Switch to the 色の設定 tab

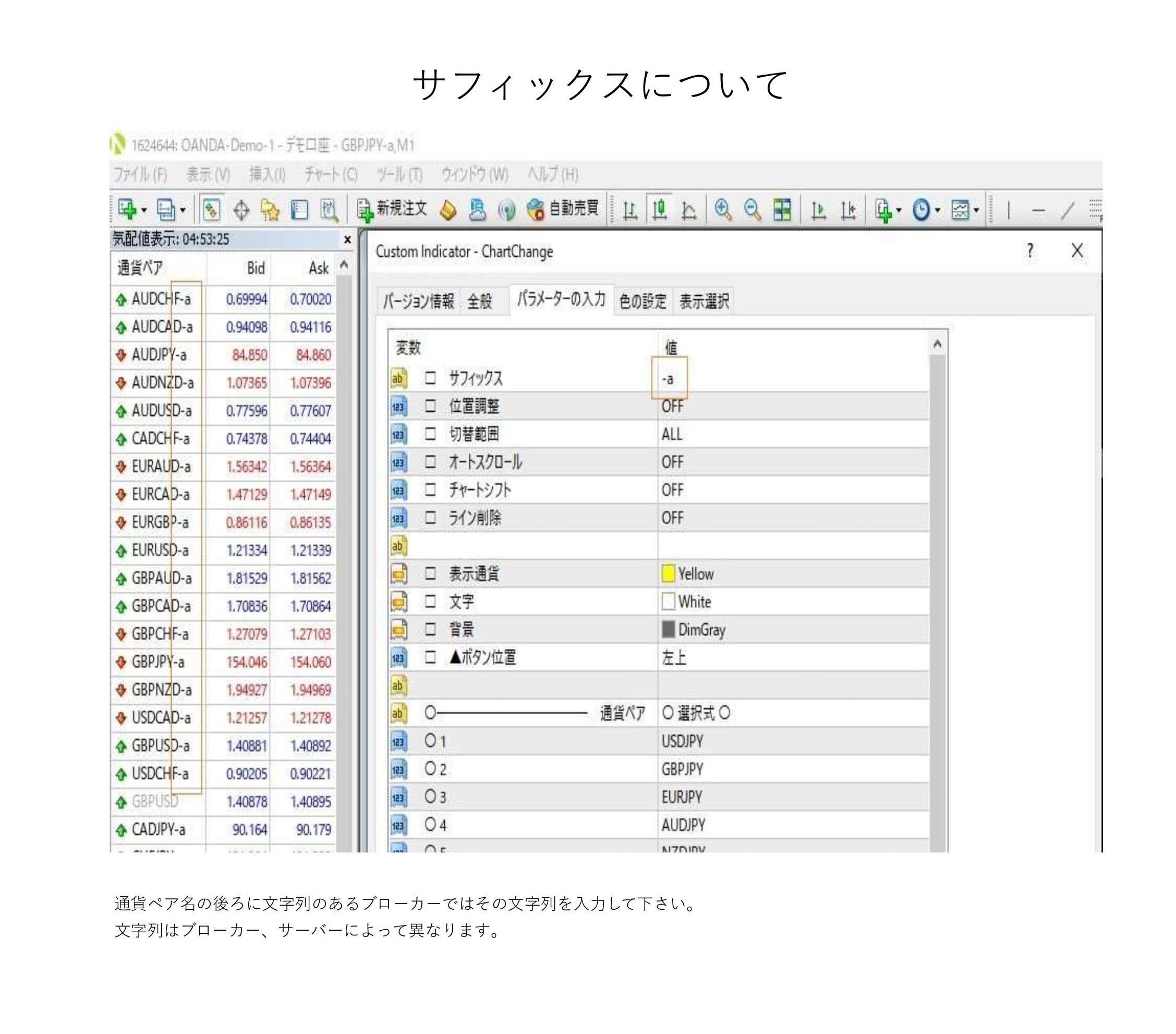pos(642,301)
